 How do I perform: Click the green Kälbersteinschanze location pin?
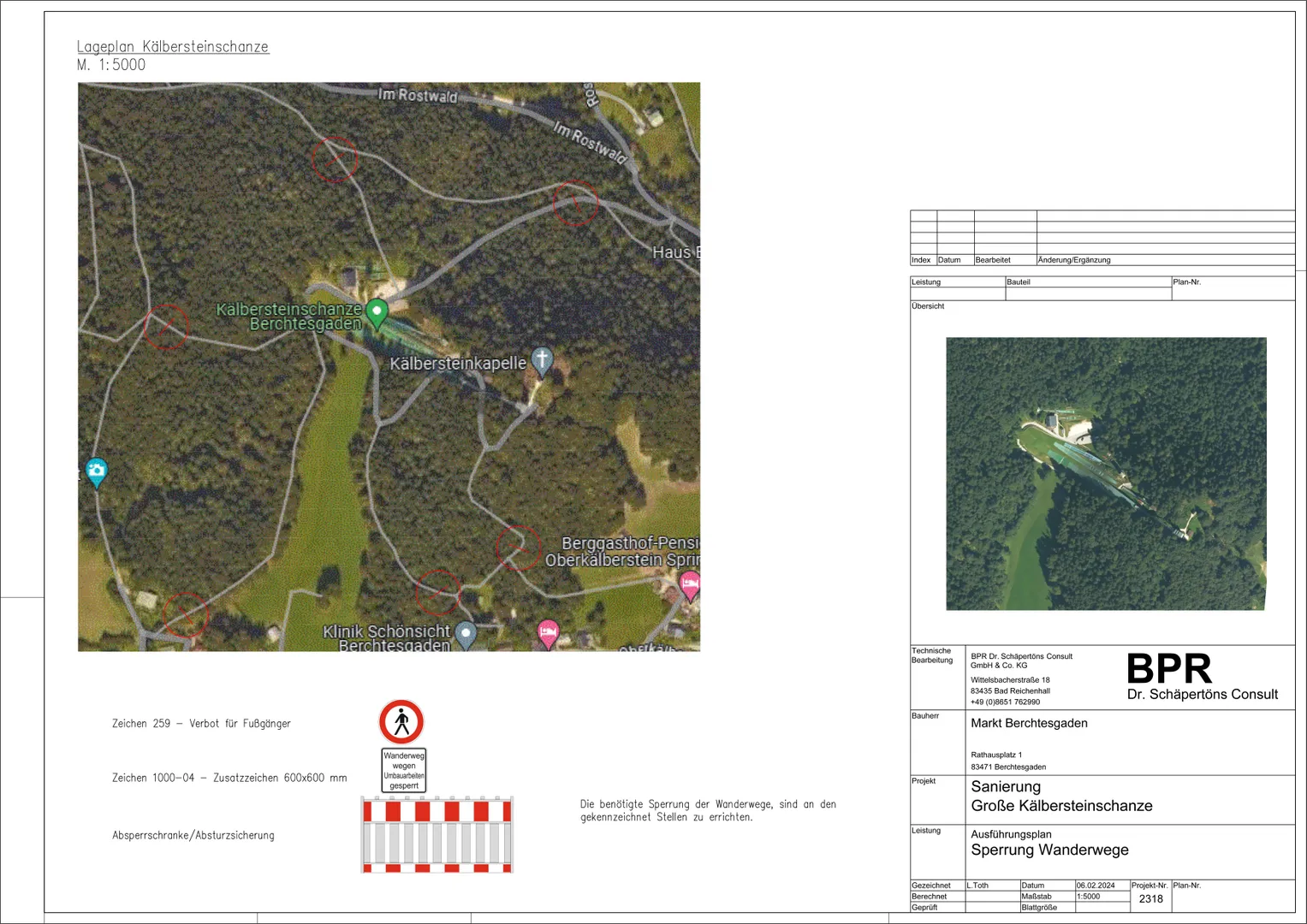click(x=377, y=312)
